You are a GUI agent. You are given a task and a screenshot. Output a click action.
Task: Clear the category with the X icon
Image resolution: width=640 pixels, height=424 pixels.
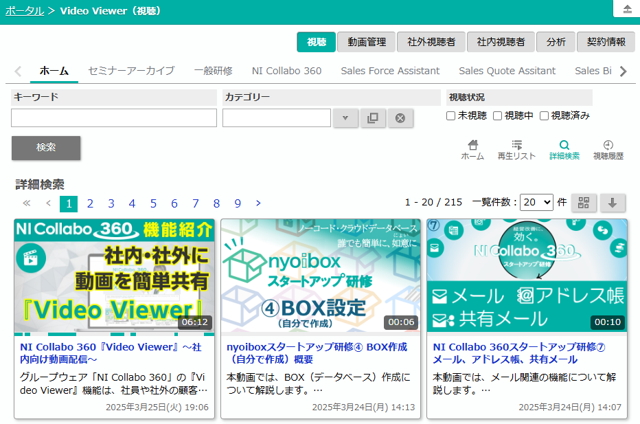[x=400, y=118]
